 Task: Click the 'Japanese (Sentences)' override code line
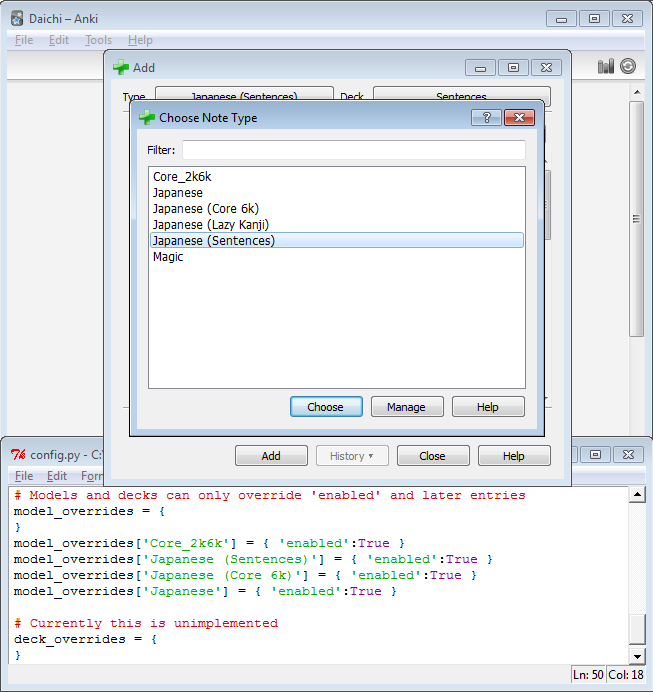coord(253,560)
